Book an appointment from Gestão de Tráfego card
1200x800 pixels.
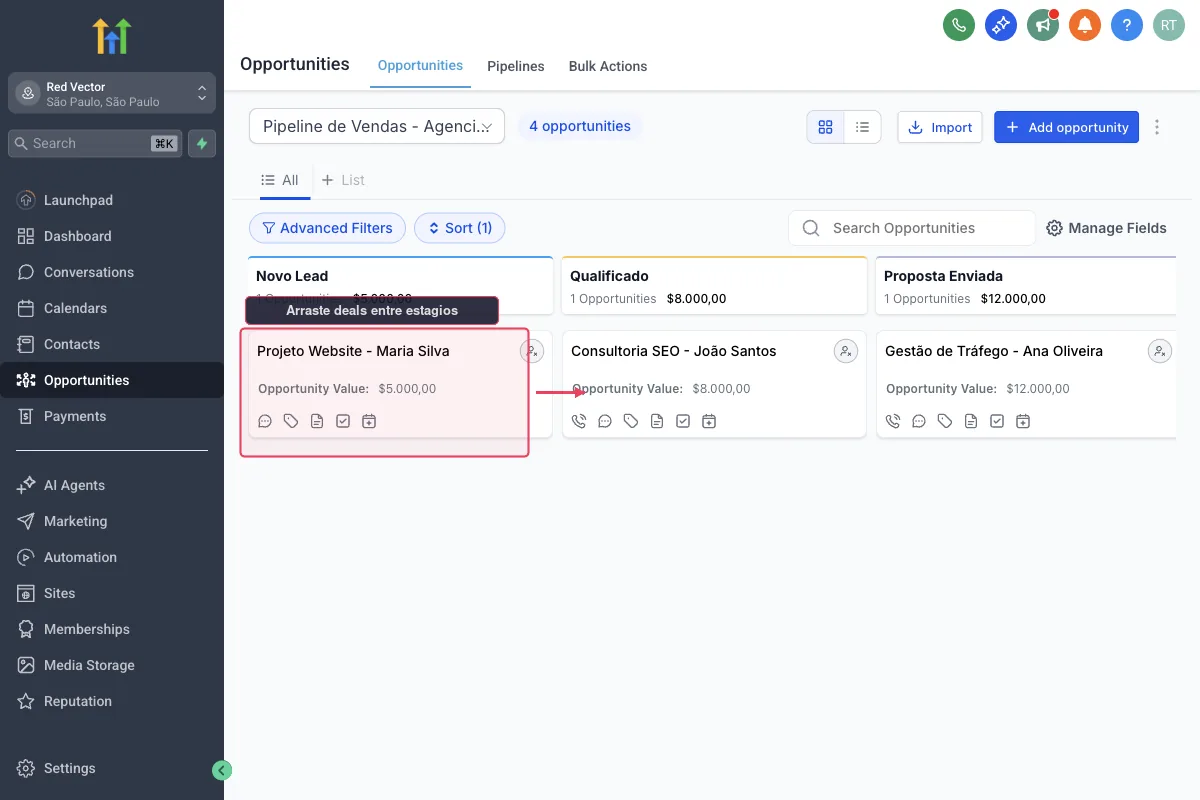point(1023,421)
